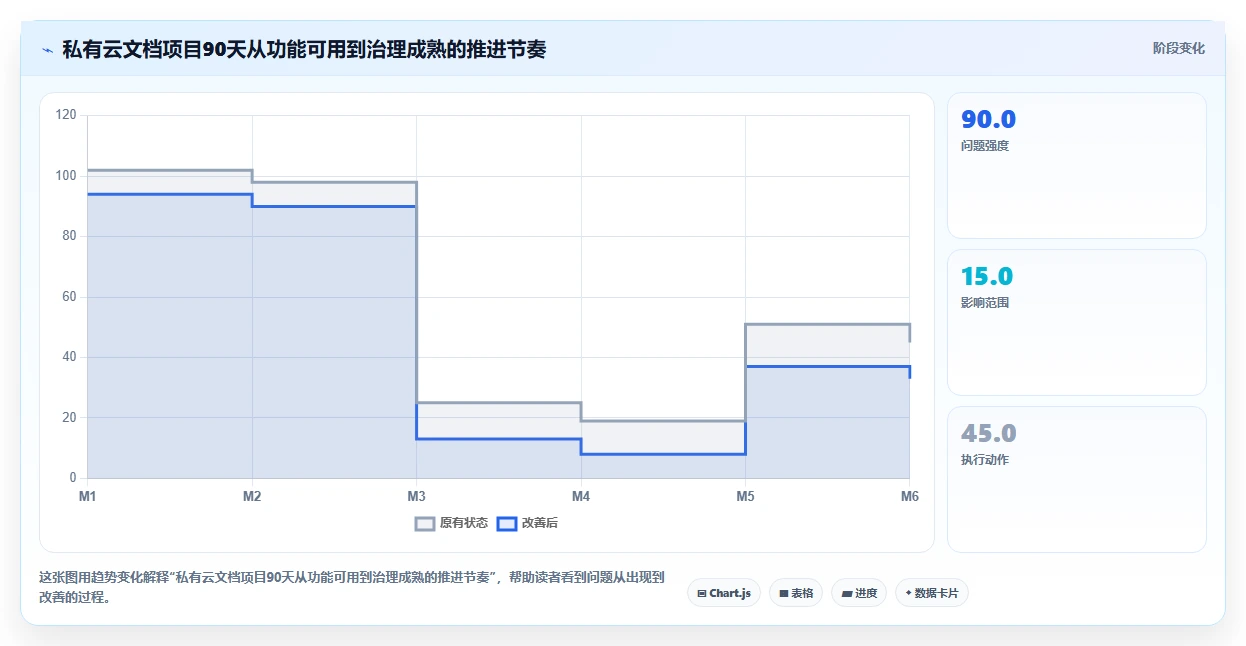Click the 40 y-axis value
Viewport: 1246px width, 646px height.
(69, 357)
